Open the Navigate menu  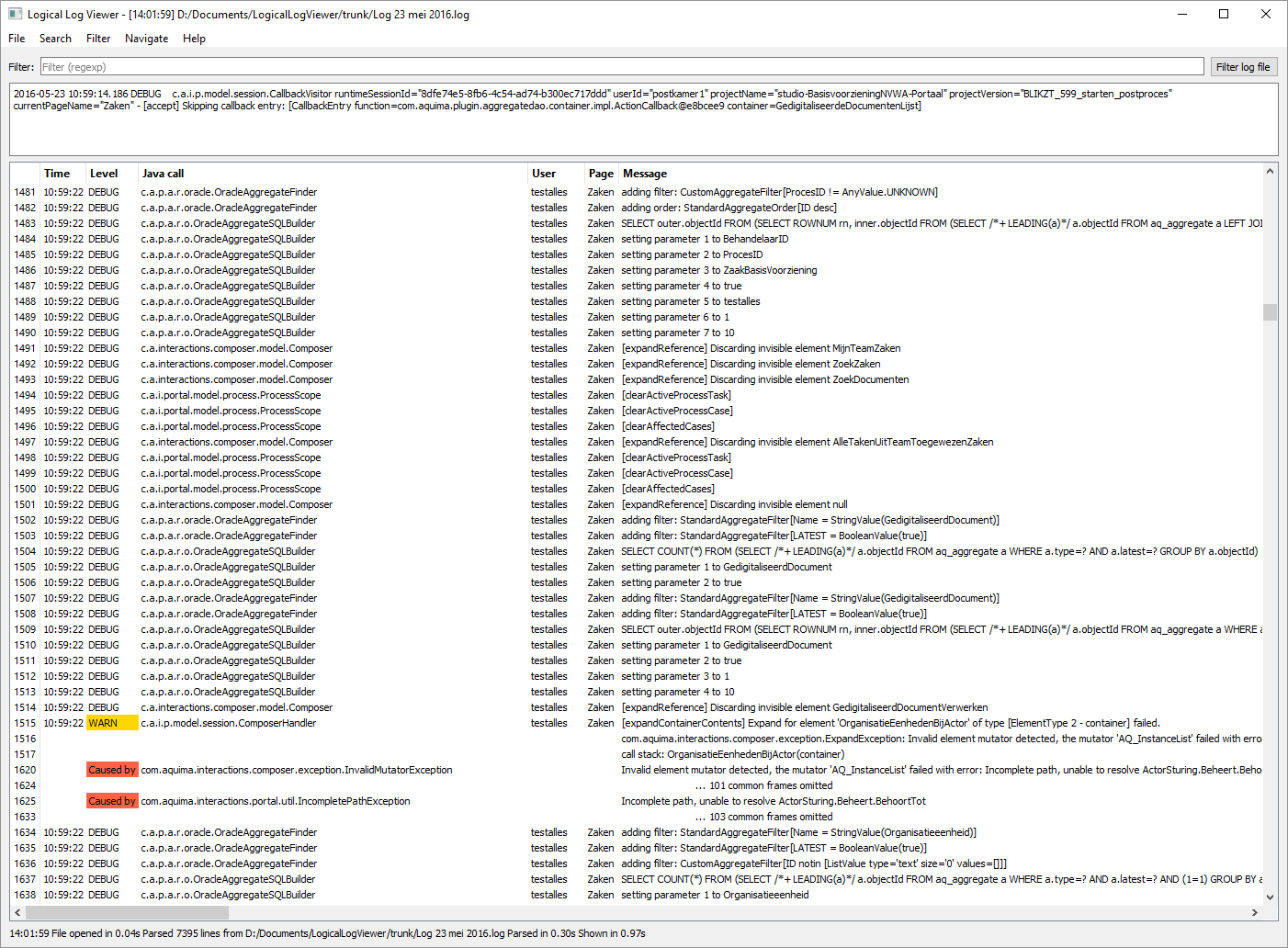click(x=146, y=39)
